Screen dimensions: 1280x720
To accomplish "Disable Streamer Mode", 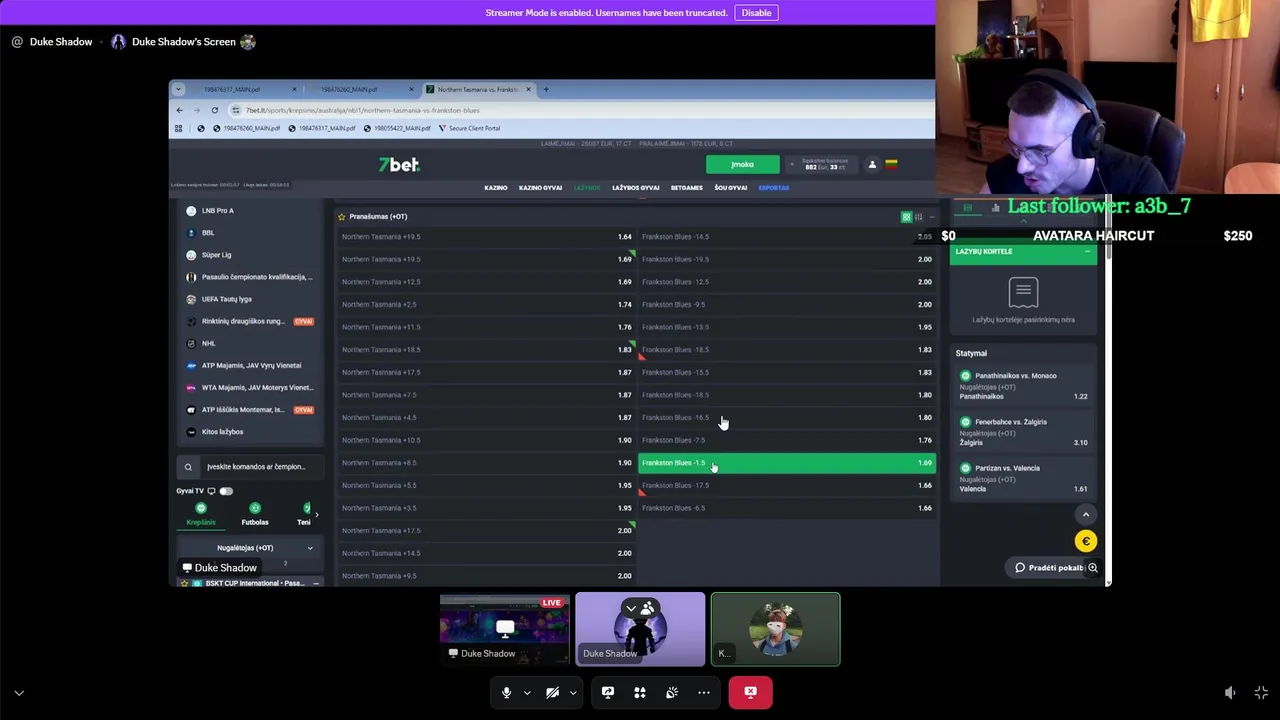I will [x=756, y=12].
